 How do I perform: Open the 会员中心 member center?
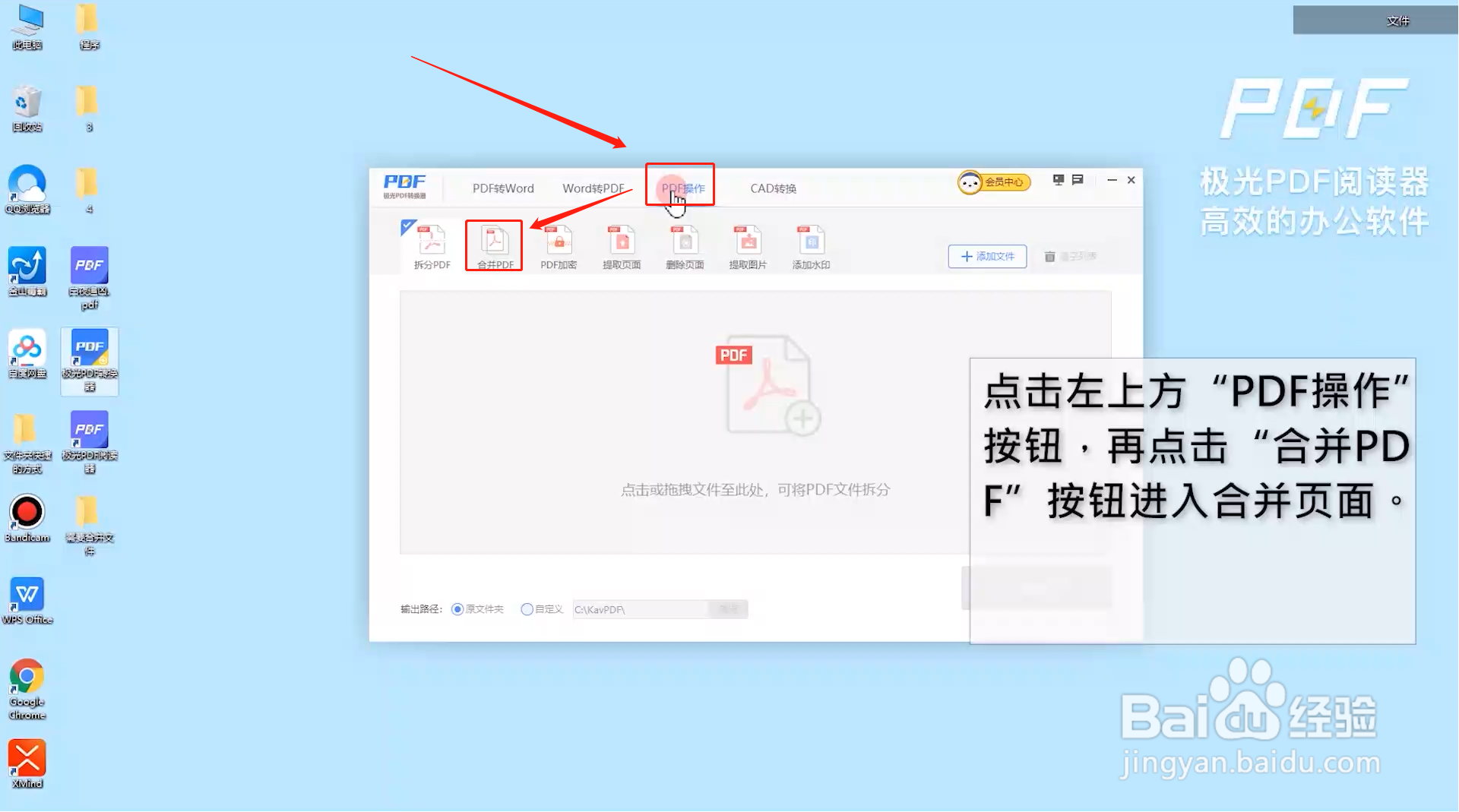pos(994,182)
